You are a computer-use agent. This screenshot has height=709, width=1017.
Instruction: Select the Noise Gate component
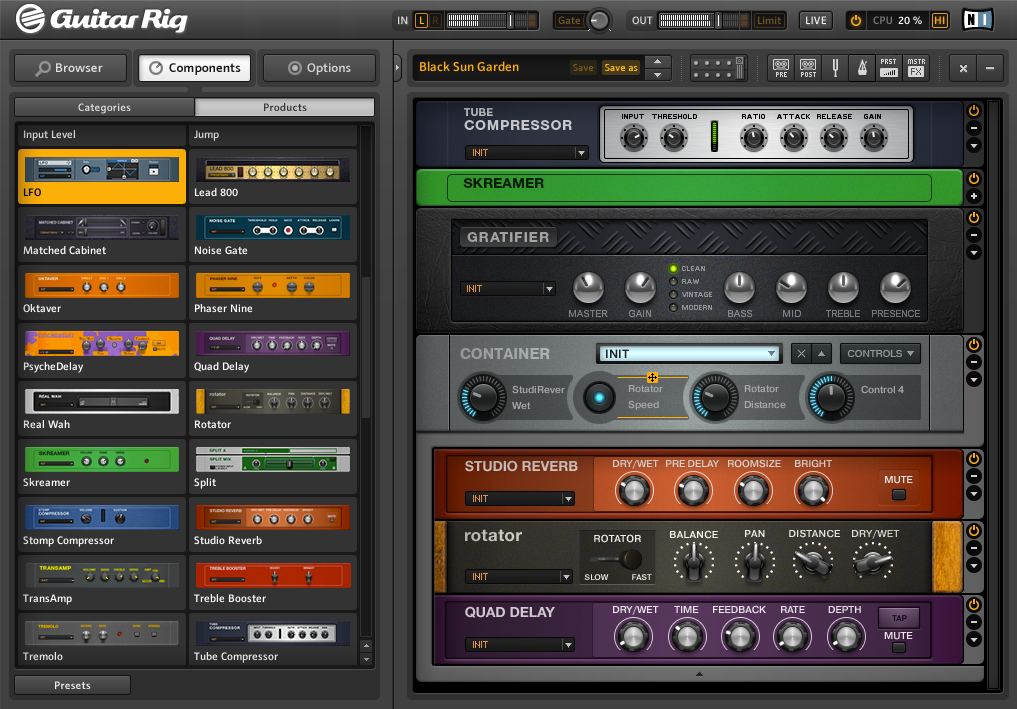click(x=273, y=234)
